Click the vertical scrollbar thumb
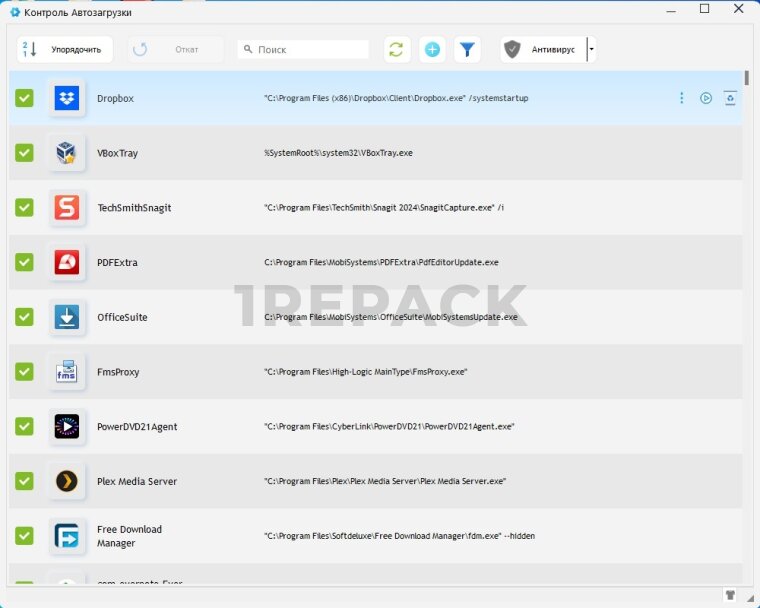The width and height of the screenshot is (760, 608). point(747,78)
